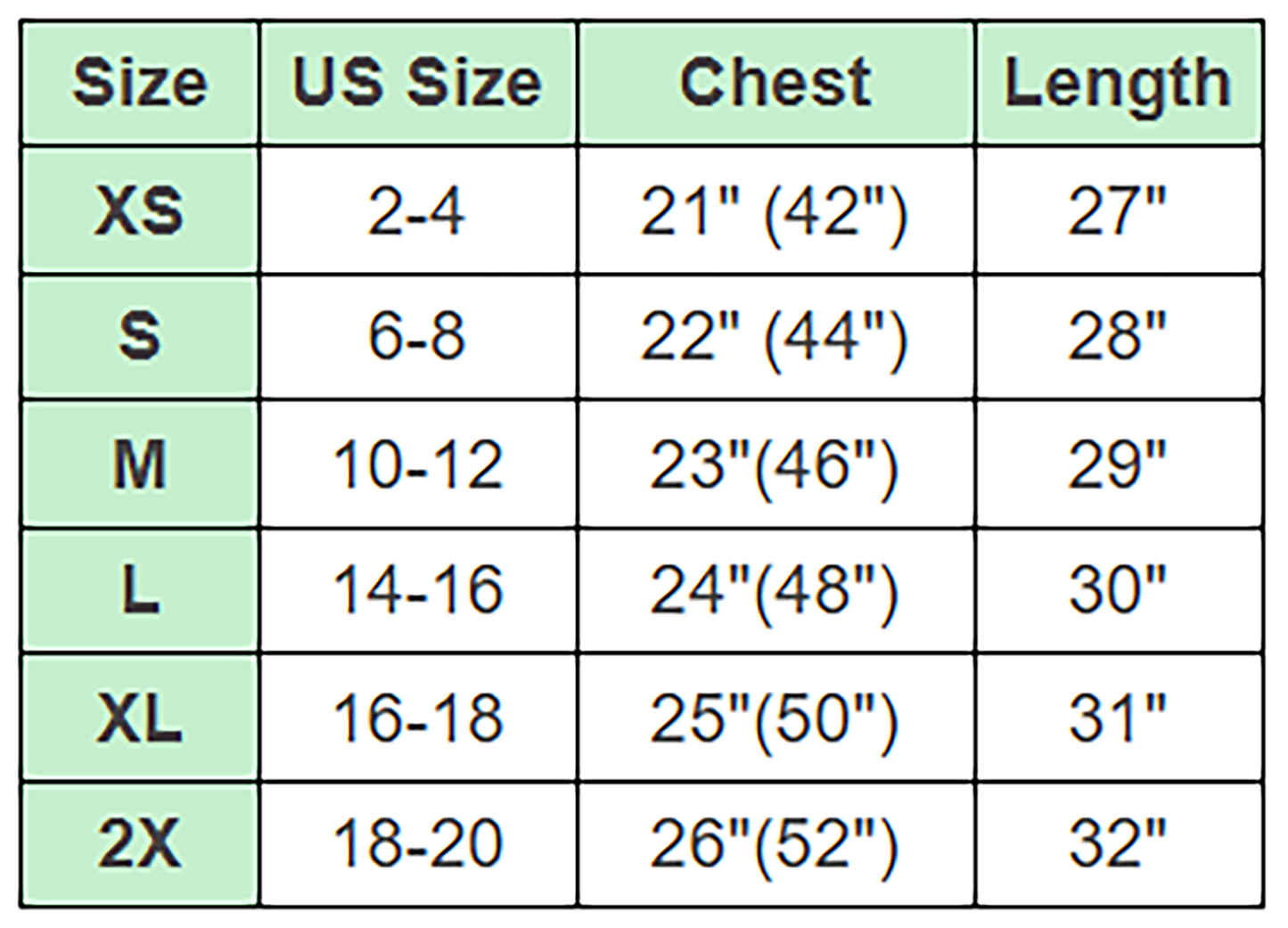Screen dimensions: 1288x928
Task: Click the US size 18-20 cell
Action: (x=417, y=843)
